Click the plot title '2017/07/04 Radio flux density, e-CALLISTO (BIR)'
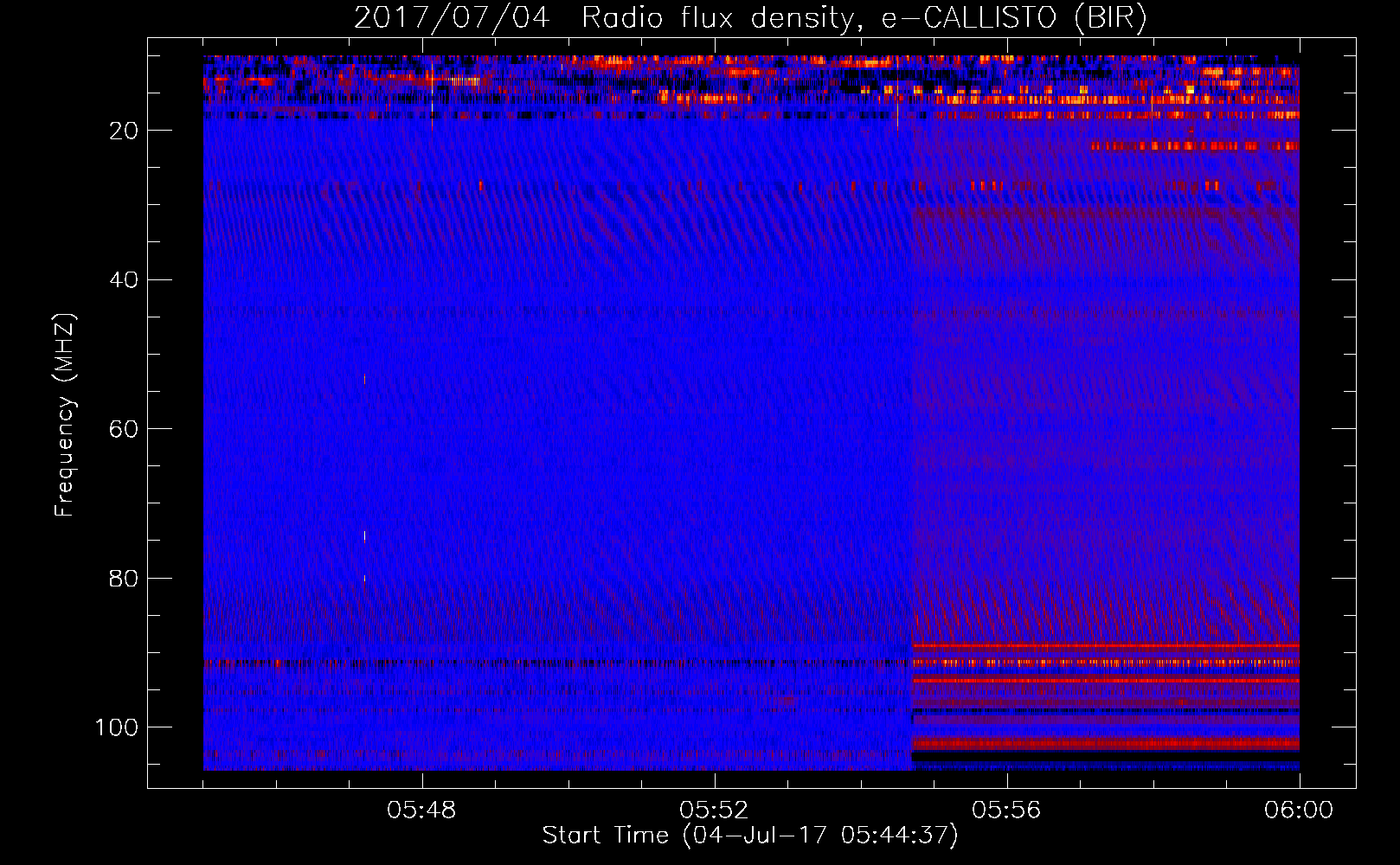This screenshot has width=1400, height=865. tap(750, 18)
